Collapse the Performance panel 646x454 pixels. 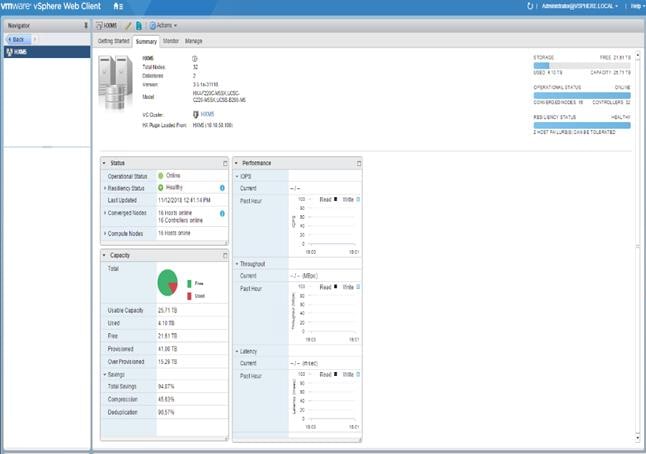(x=236, y=163)
